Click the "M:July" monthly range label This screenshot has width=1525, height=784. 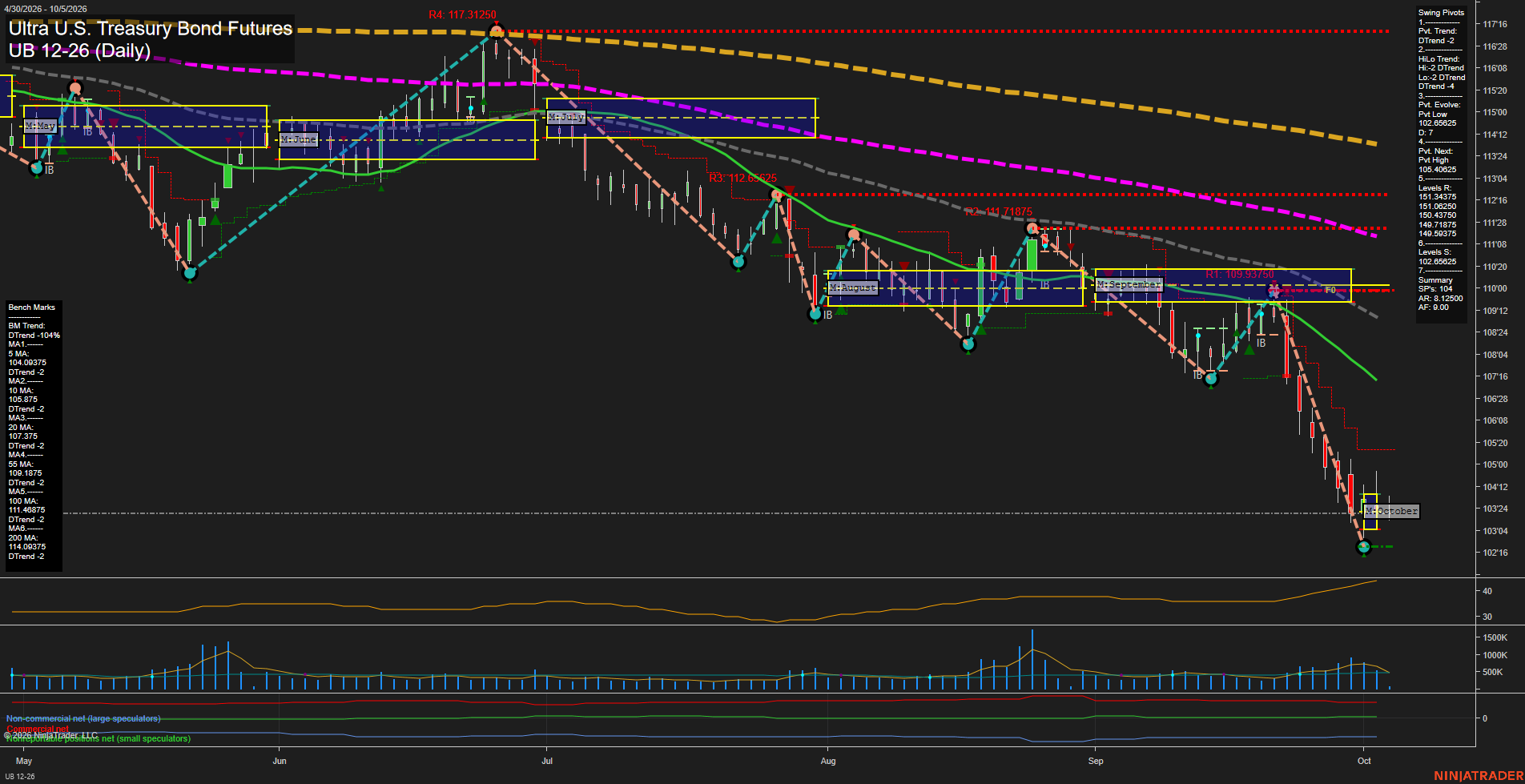(566, 117)
